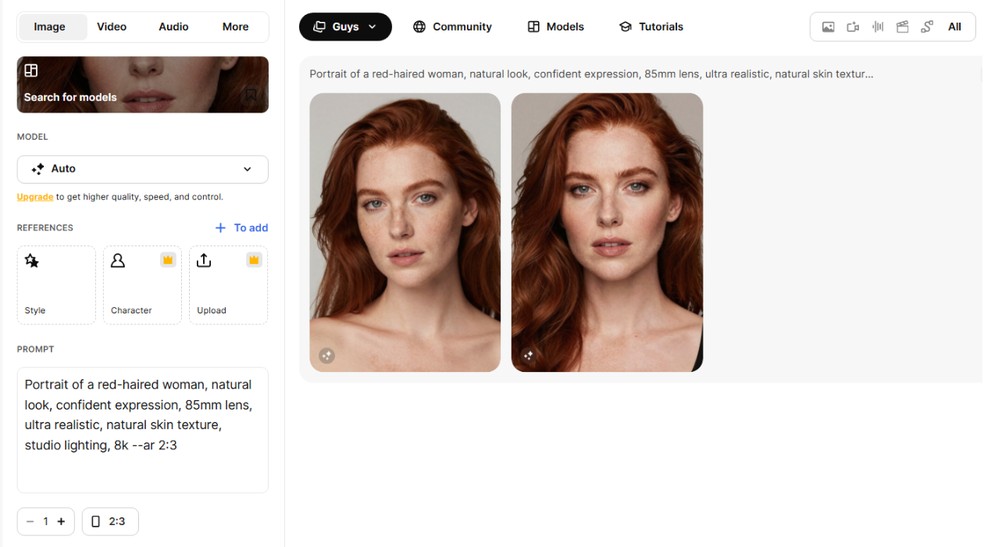The image size is (984, 547).
Task: Click the star Style icon
Action: pos(31,260)
